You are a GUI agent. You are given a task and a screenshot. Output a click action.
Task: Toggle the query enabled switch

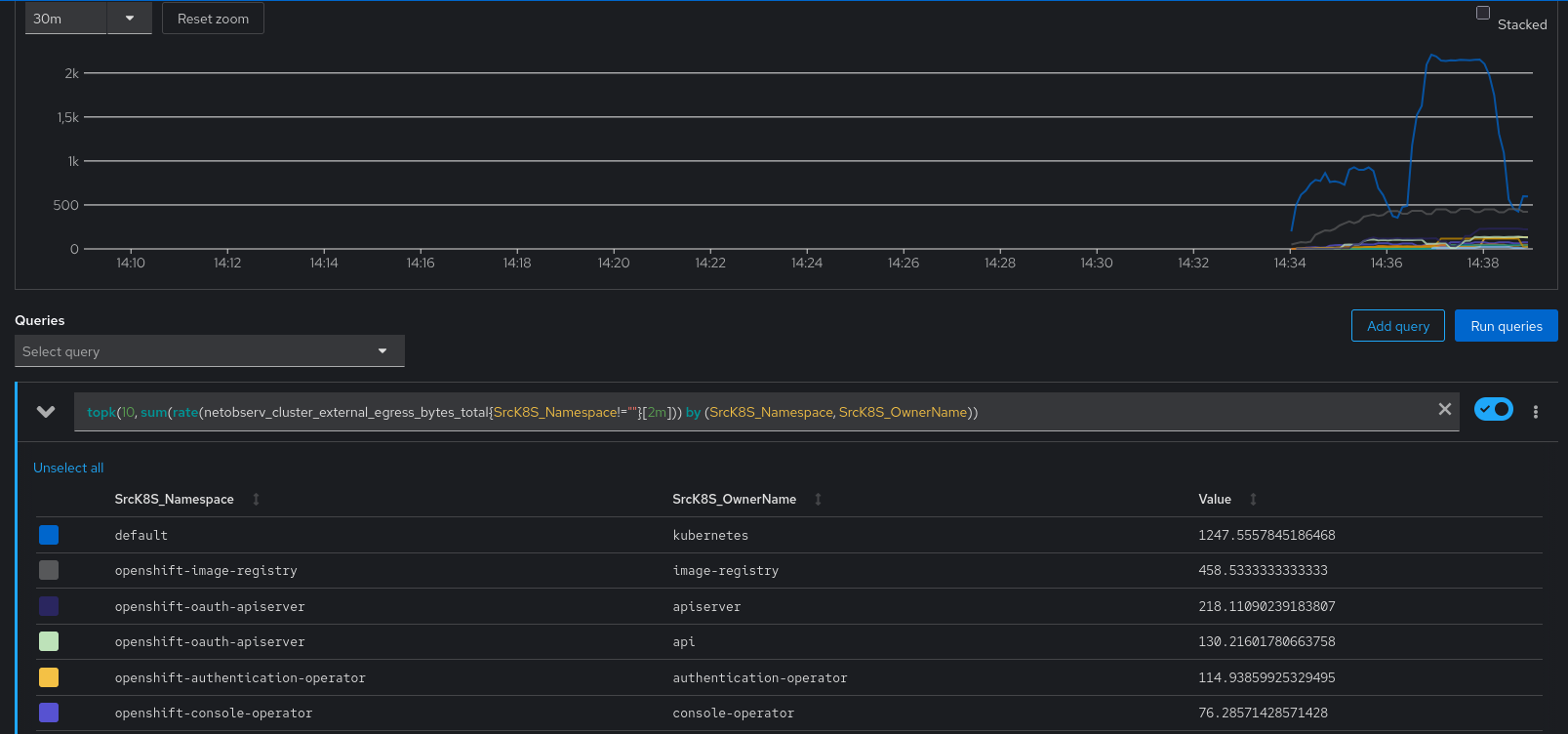[1493, 409]
